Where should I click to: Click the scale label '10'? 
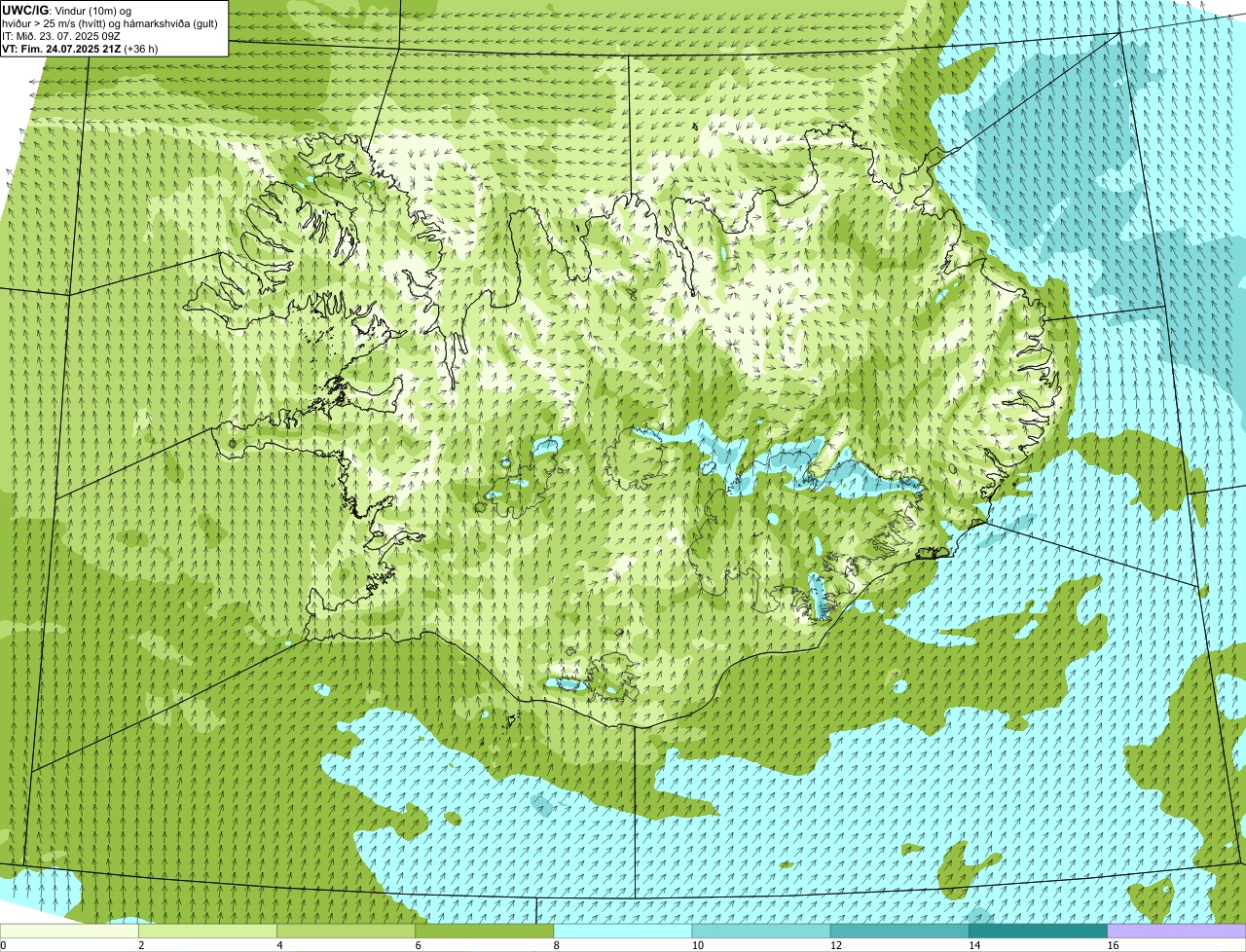click(698, 945)
